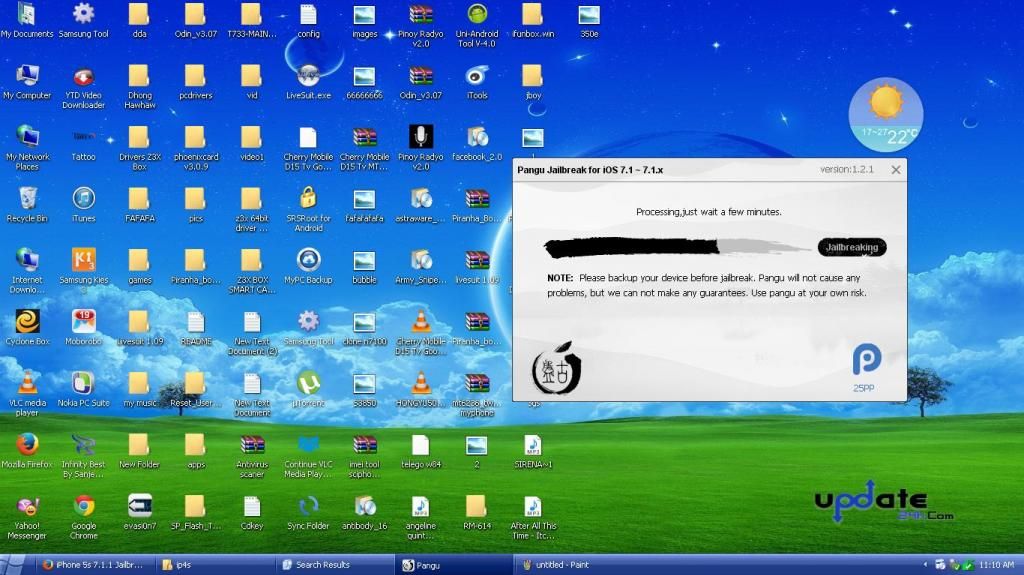This screenshot has height=575, width=1024.
Task: Click the weather widget showing 22°C
Action: (x=885, y=114)
